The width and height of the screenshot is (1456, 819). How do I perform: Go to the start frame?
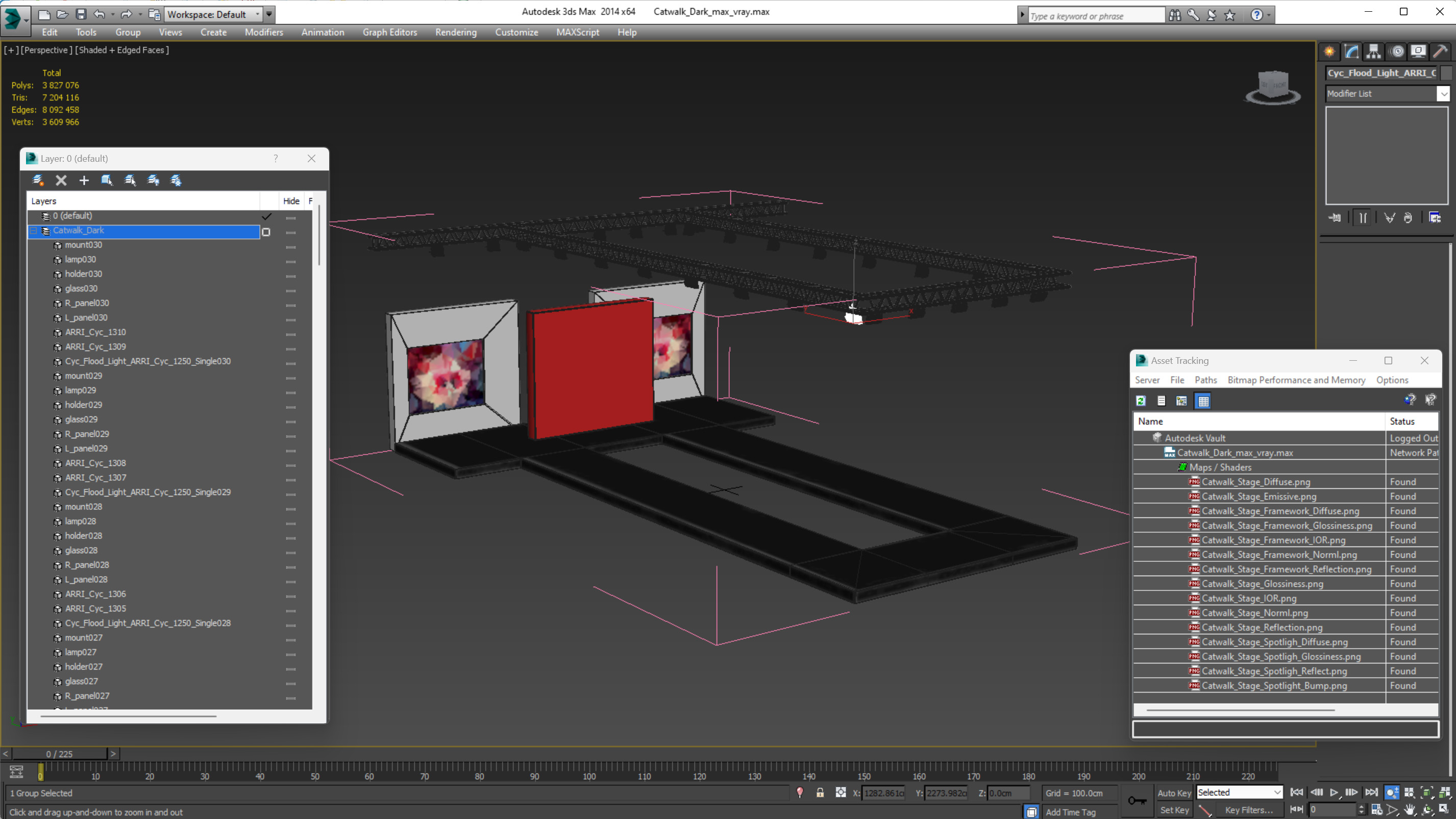click(1296, 792)
